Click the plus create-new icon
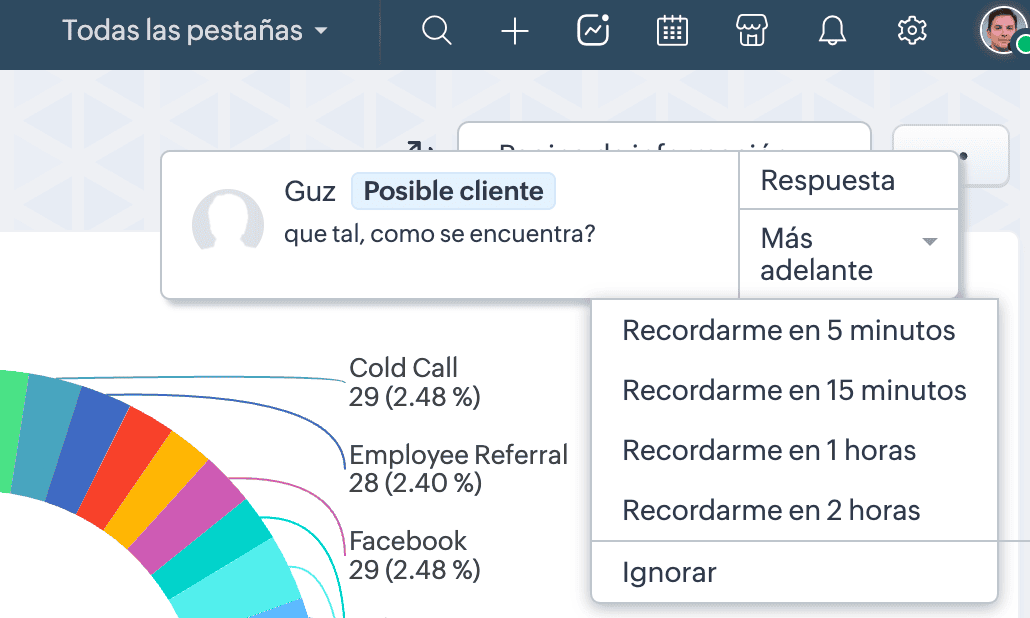 (515, 31)
